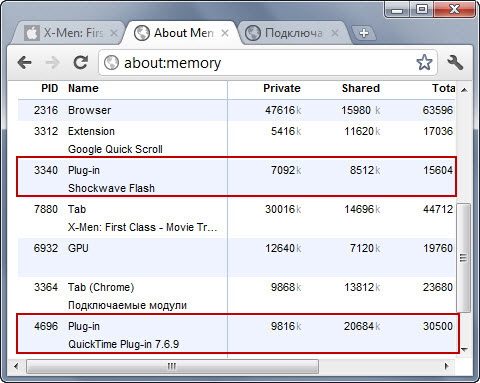Bookmark this page with the star icon

[424, 62]
